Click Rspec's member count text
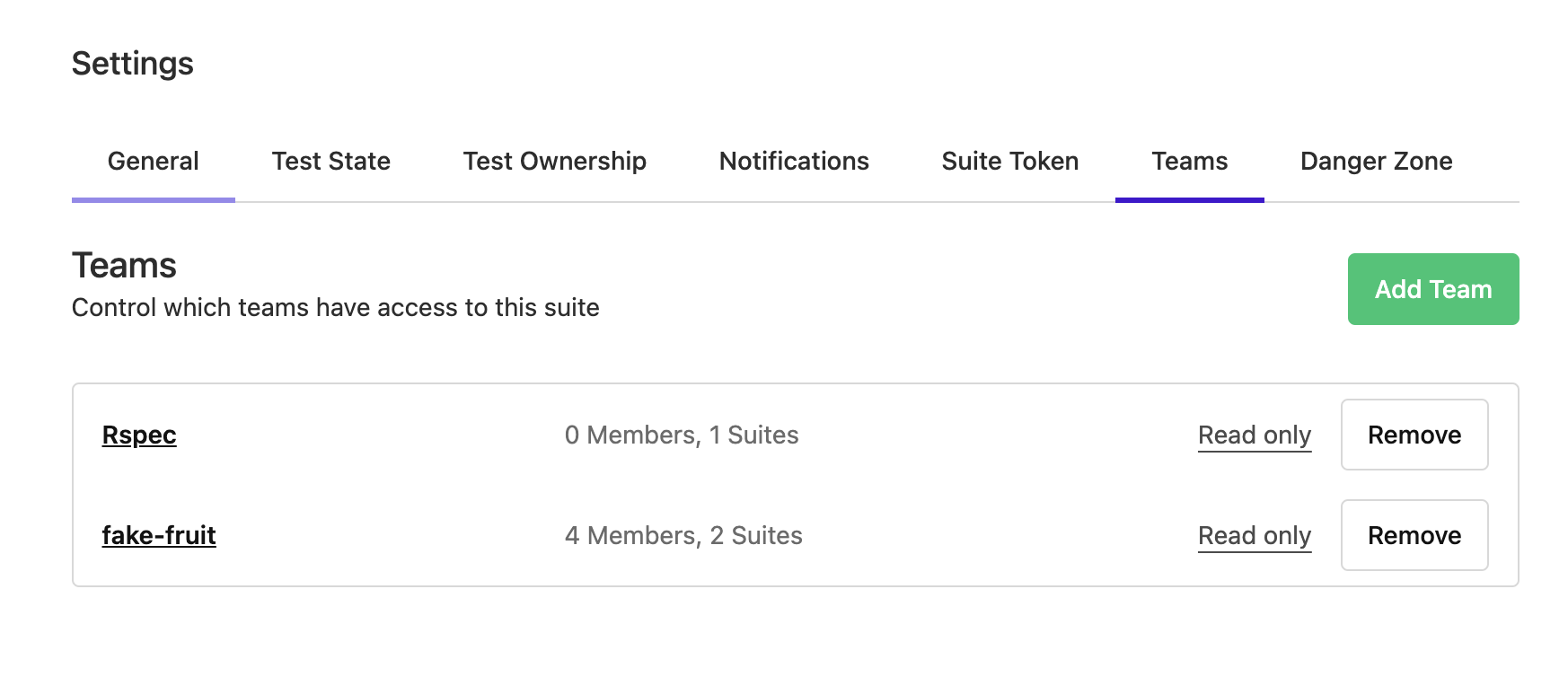Viewport: 1568px width, 677px height. (x=681, y=435)
